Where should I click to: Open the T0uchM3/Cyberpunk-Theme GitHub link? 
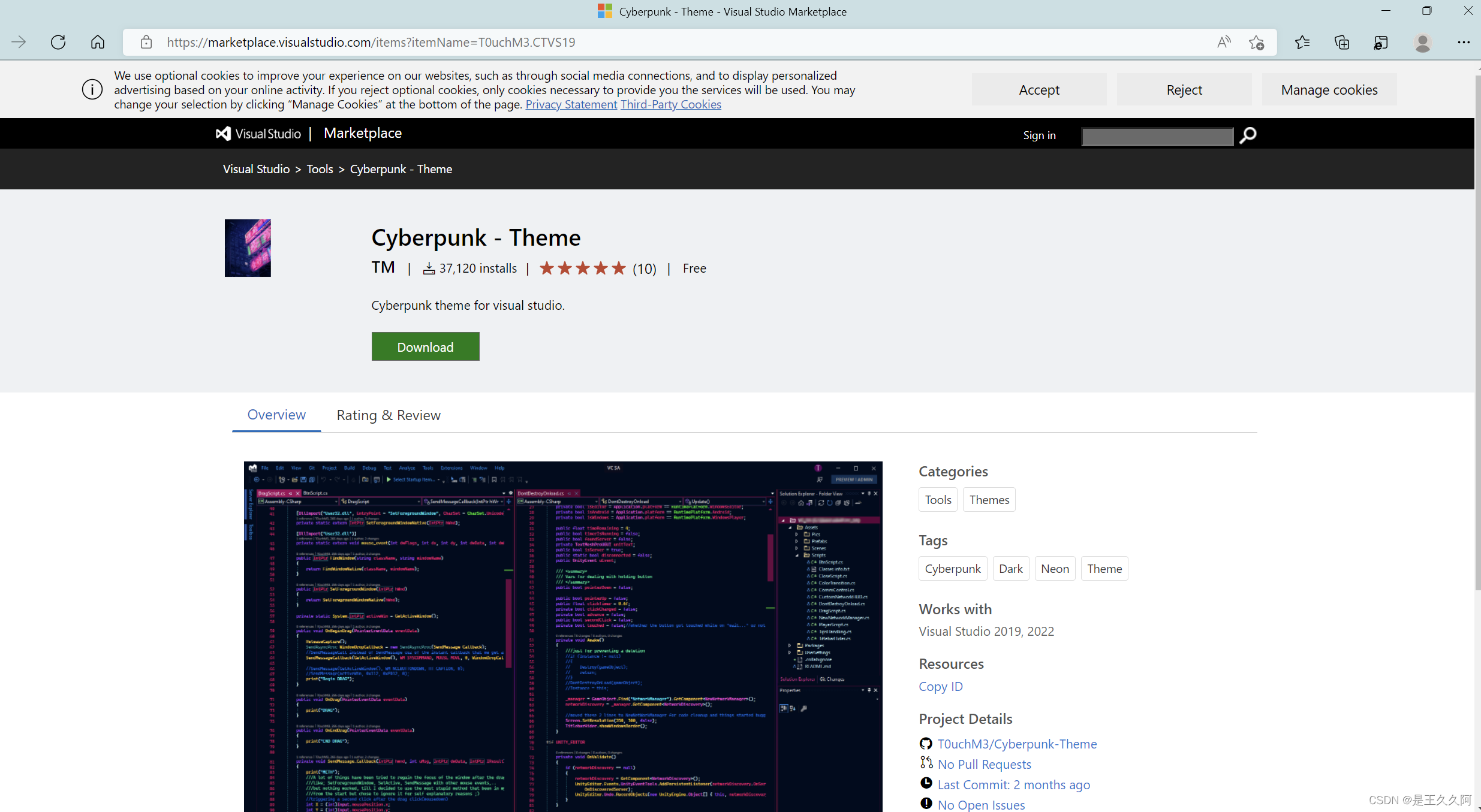tap(1017, 744)
